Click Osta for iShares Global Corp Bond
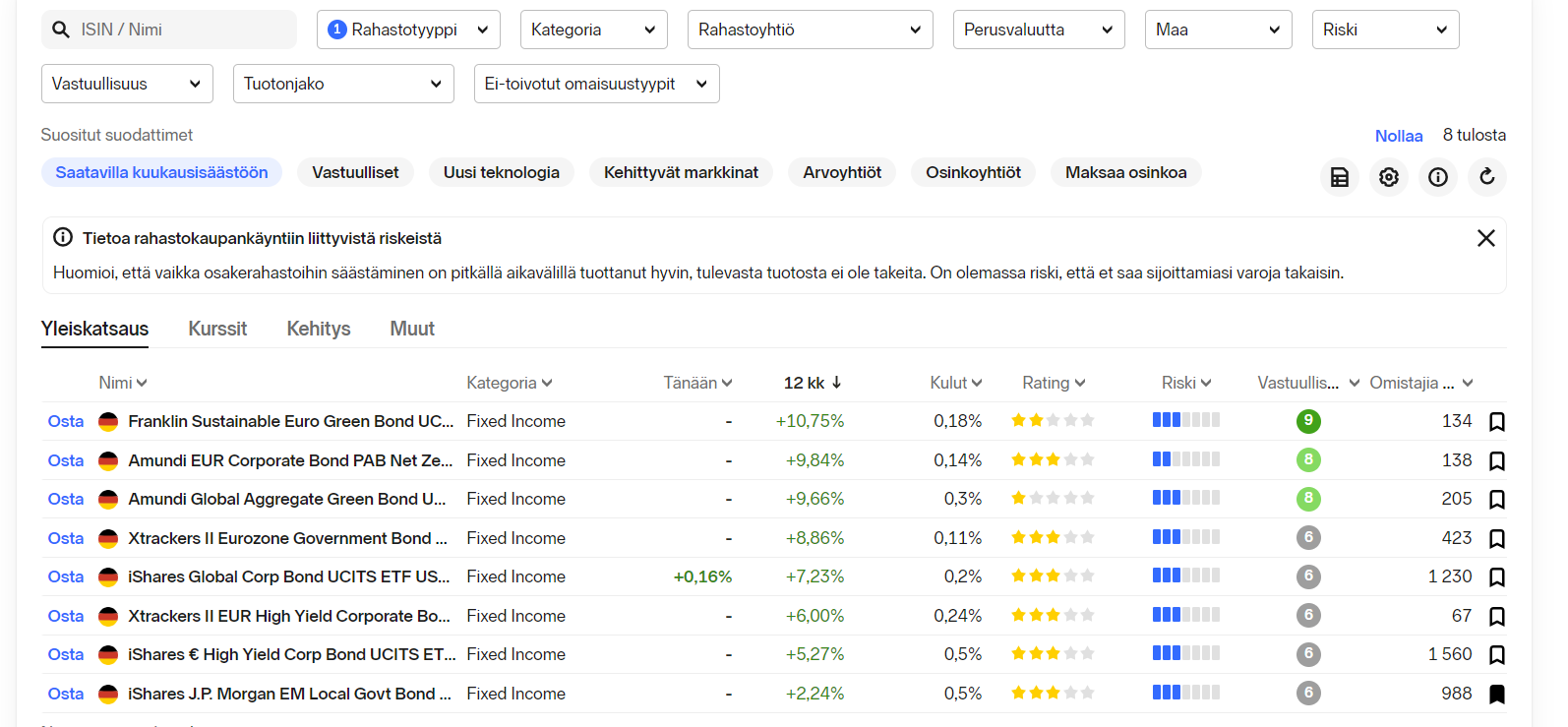The height and width of the screenshot is (727, 1568). (x=66, y=576)
